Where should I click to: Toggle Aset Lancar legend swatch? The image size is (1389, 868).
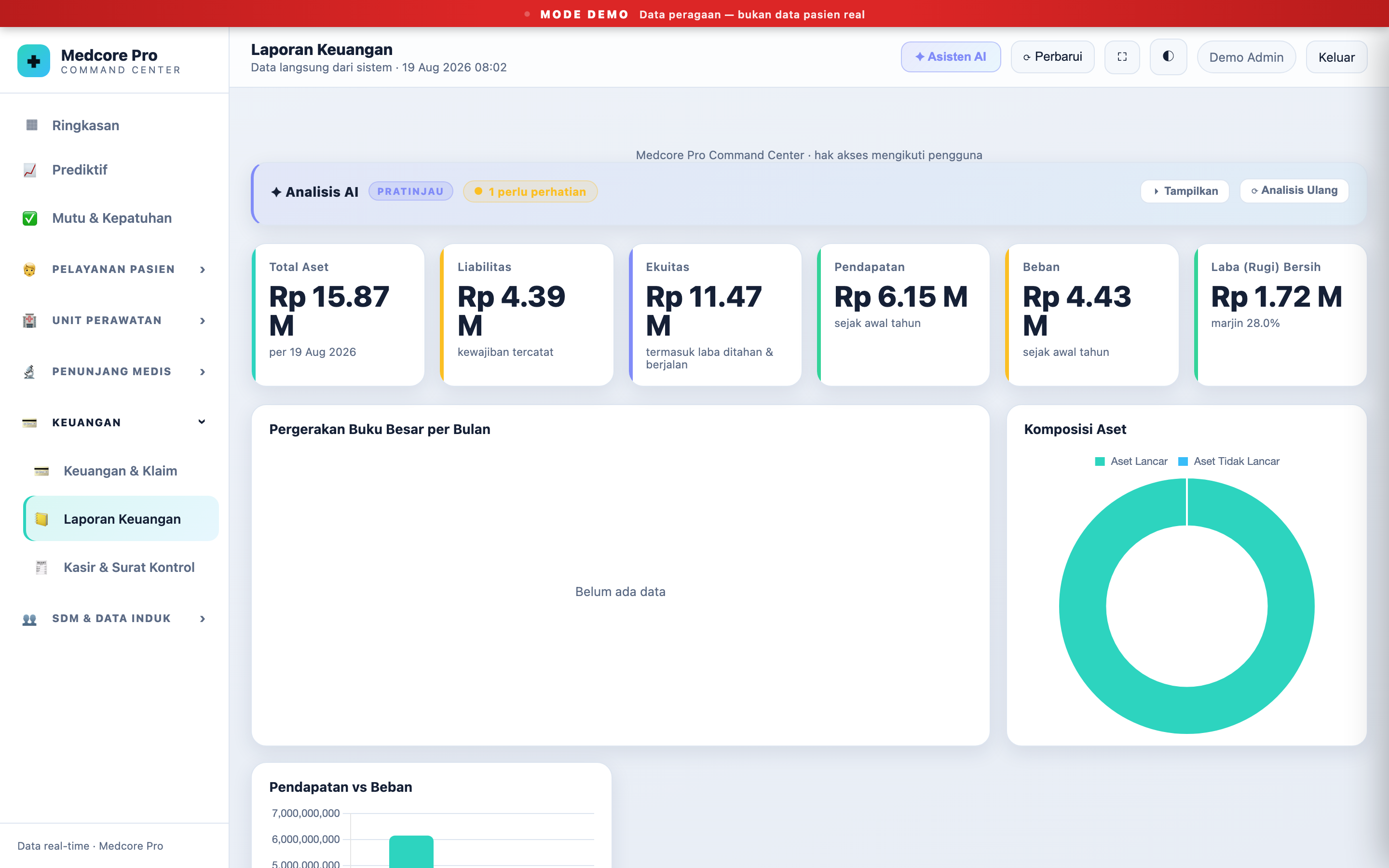(x=1100, y=461)
